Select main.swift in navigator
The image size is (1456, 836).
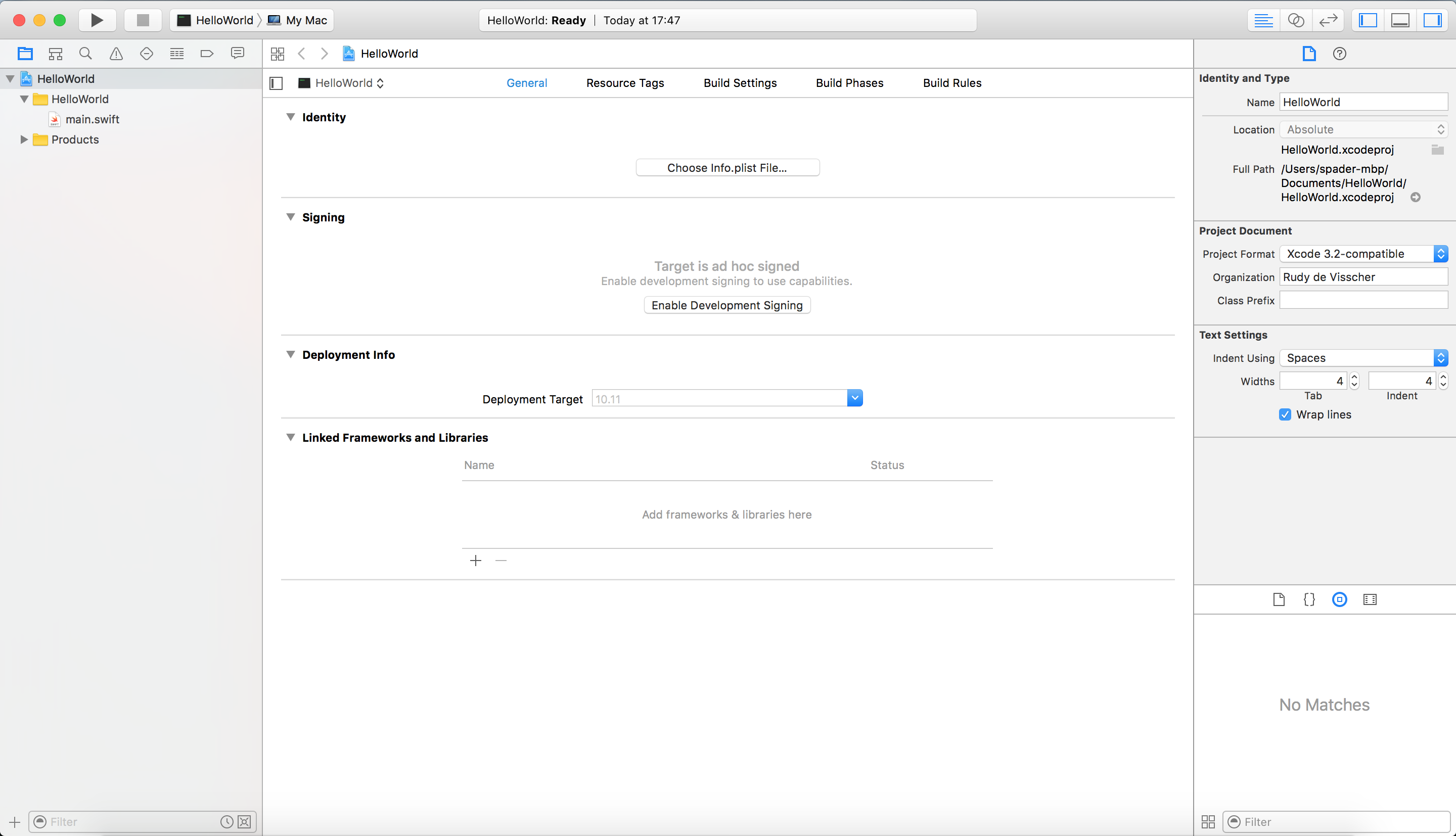coord(92,119)
